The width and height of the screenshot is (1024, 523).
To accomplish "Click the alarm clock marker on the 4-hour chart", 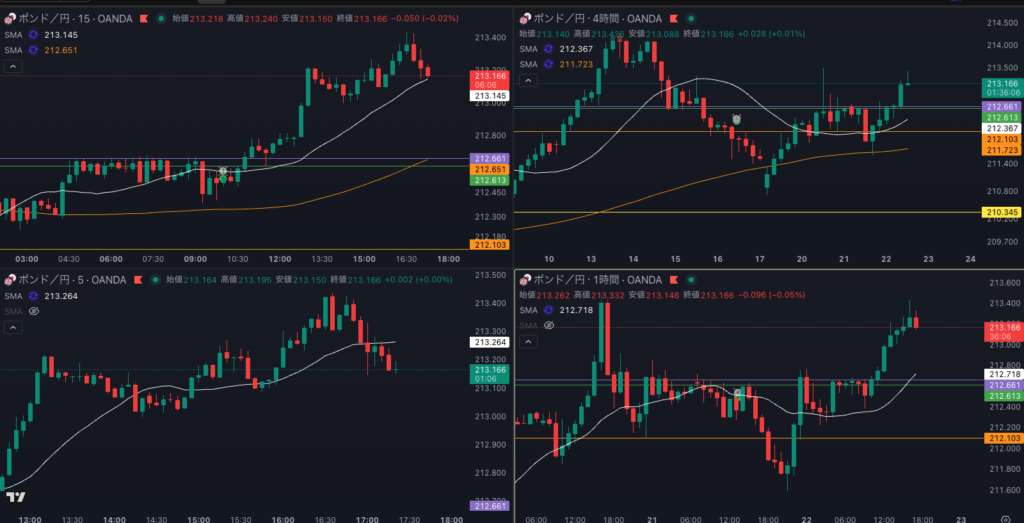I will coord(737,118).
